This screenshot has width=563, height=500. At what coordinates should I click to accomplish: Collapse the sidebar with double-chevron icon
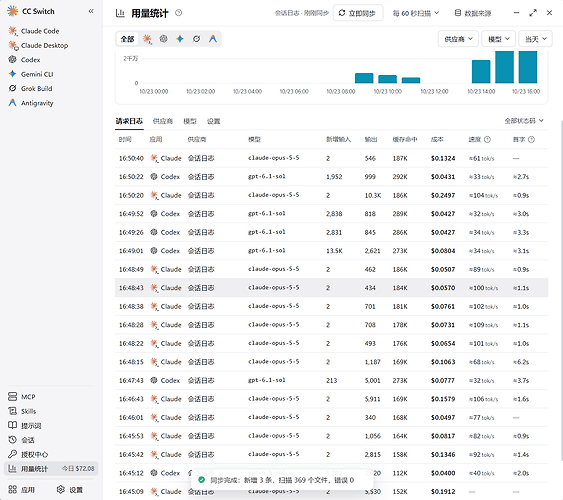pos(91,11)
